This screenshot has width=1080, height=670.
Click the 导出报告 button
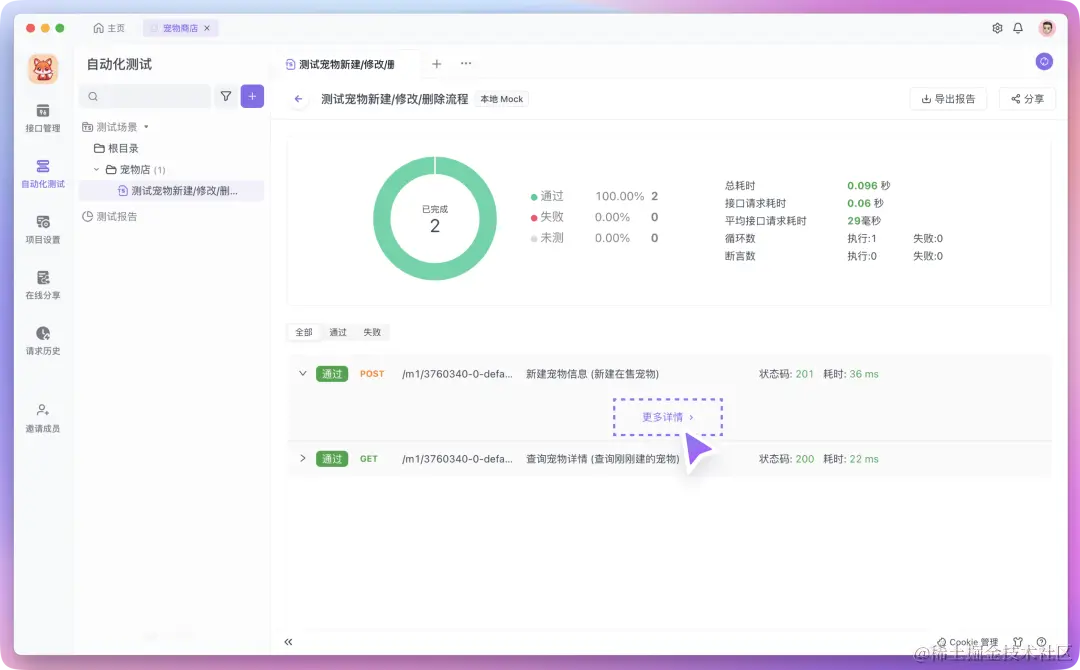tap(948, 99)
